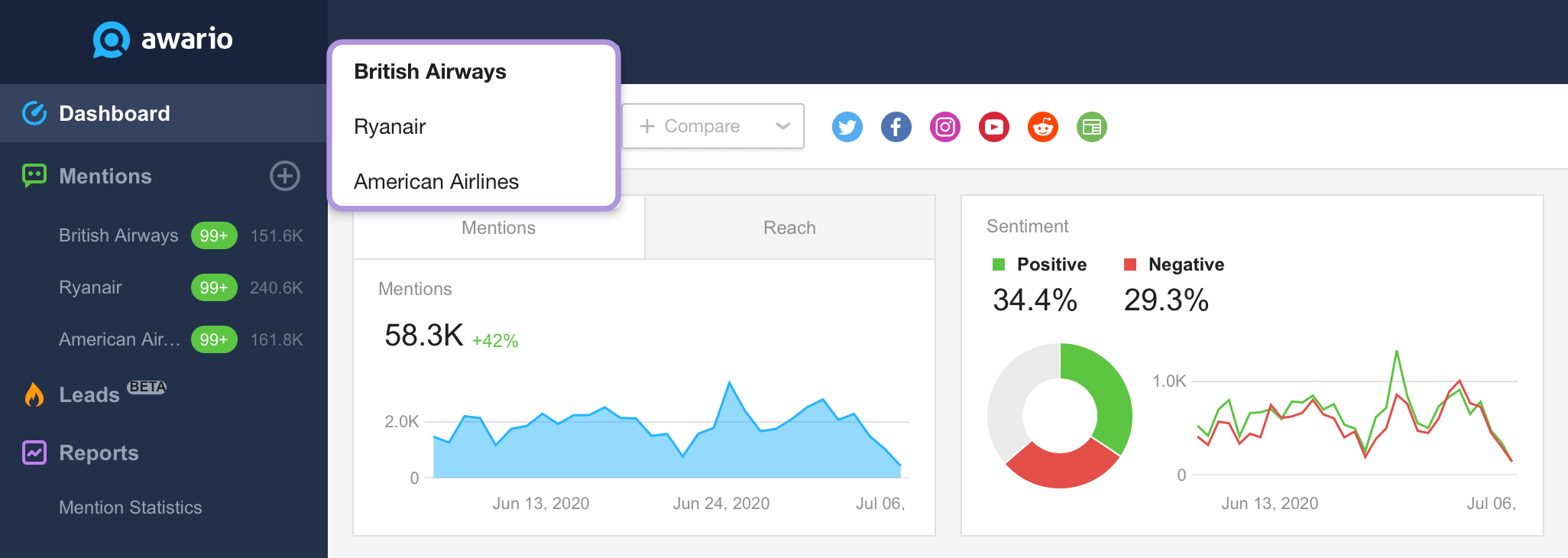
Task: Open the Compare dropdown
Action: point(713,126)
